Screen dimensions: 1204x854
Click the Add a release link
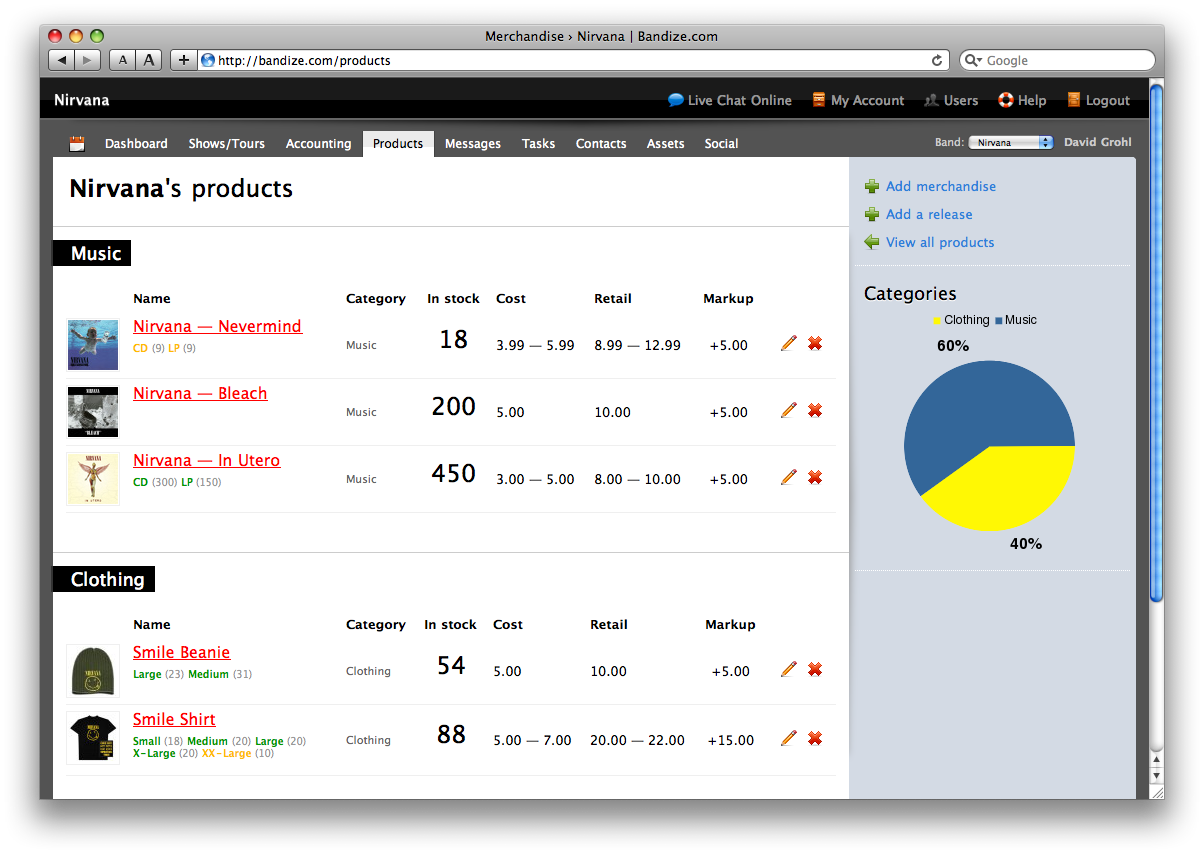coord(929,214)
